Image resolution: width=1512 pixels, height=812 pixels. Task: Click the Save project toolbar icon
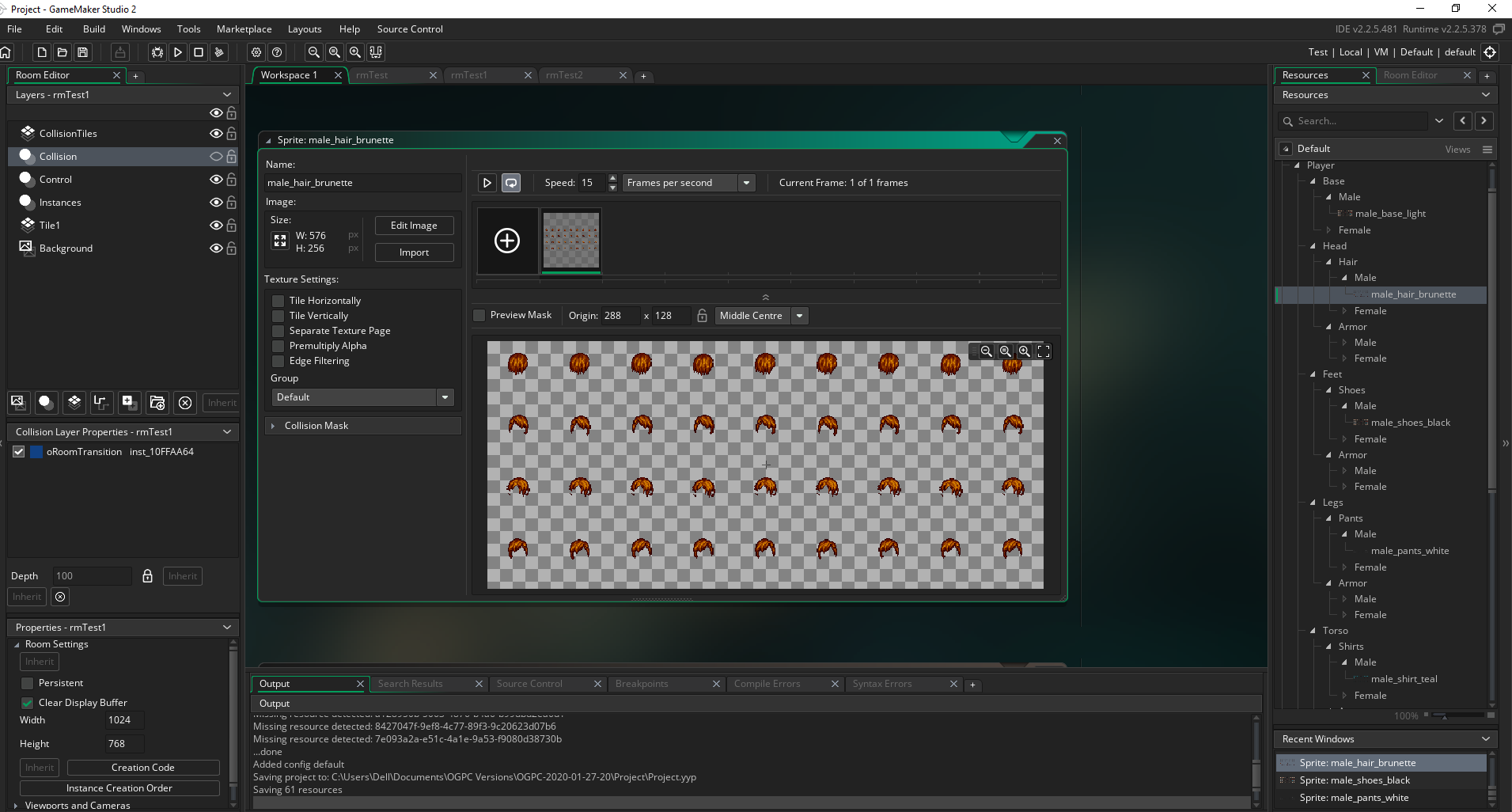tap(82, 52)
